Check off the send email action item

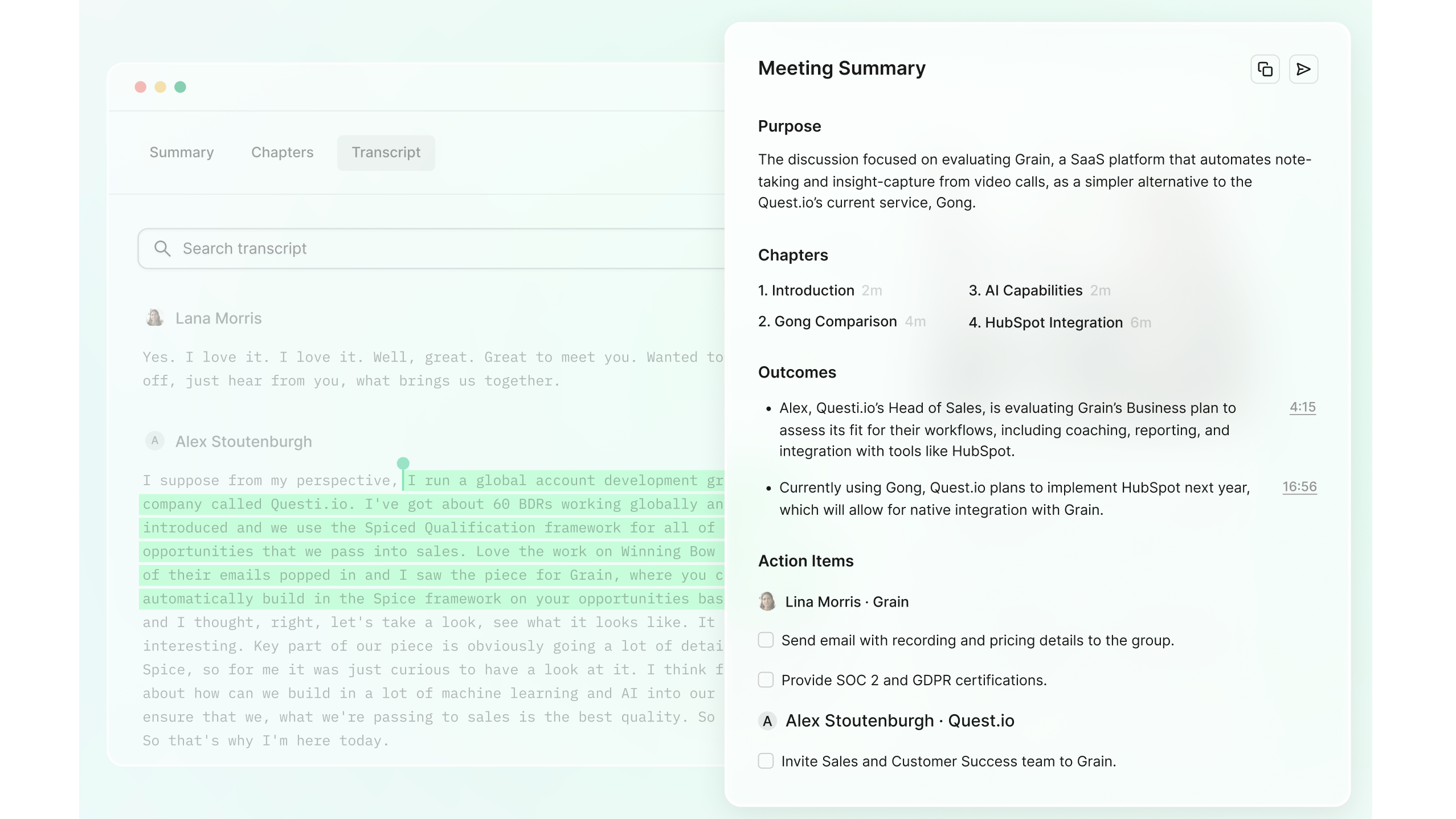(x=765, y=640)
